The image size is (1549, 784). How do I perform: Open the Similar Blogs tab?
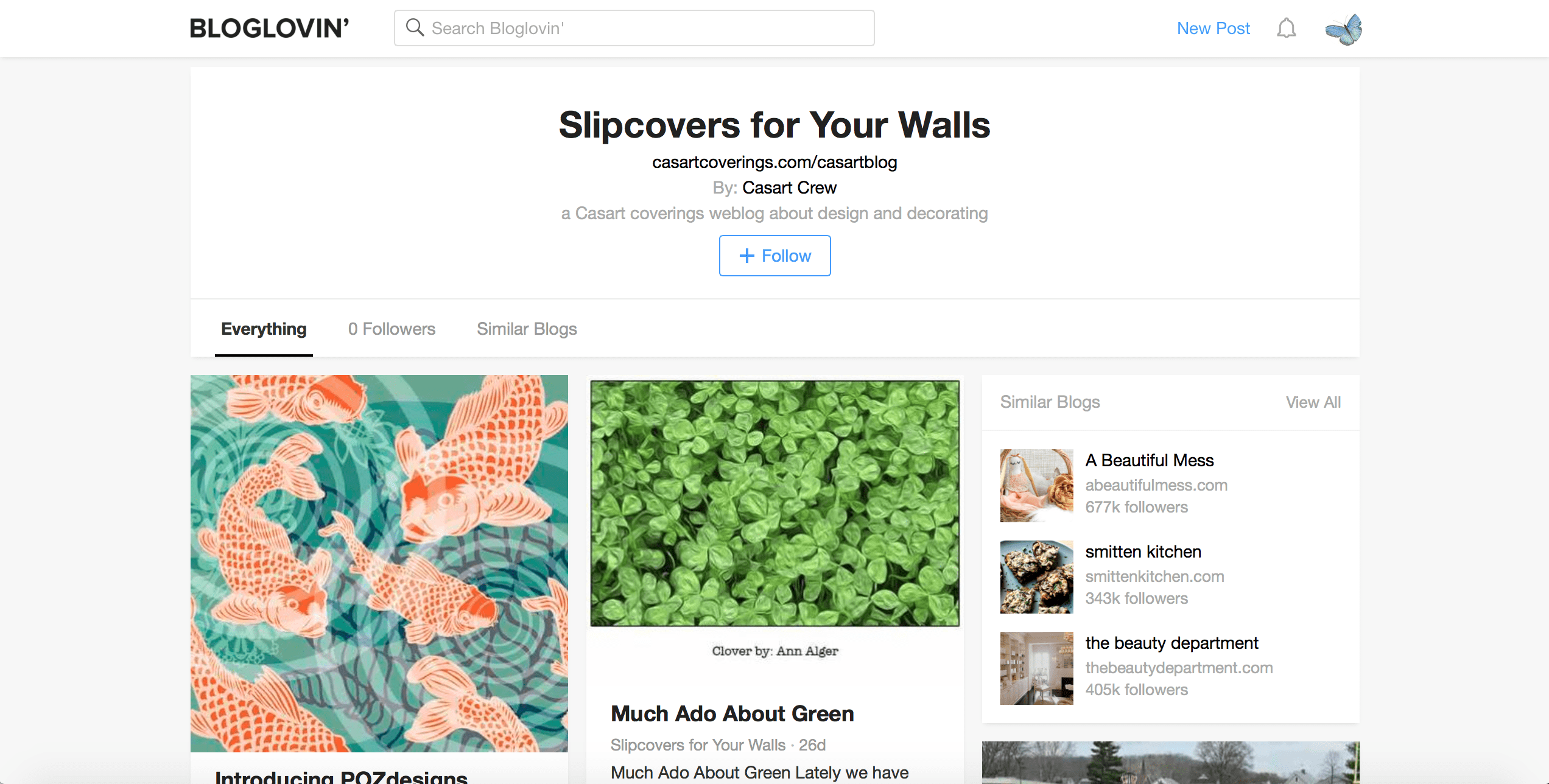[x=527, y=329]
